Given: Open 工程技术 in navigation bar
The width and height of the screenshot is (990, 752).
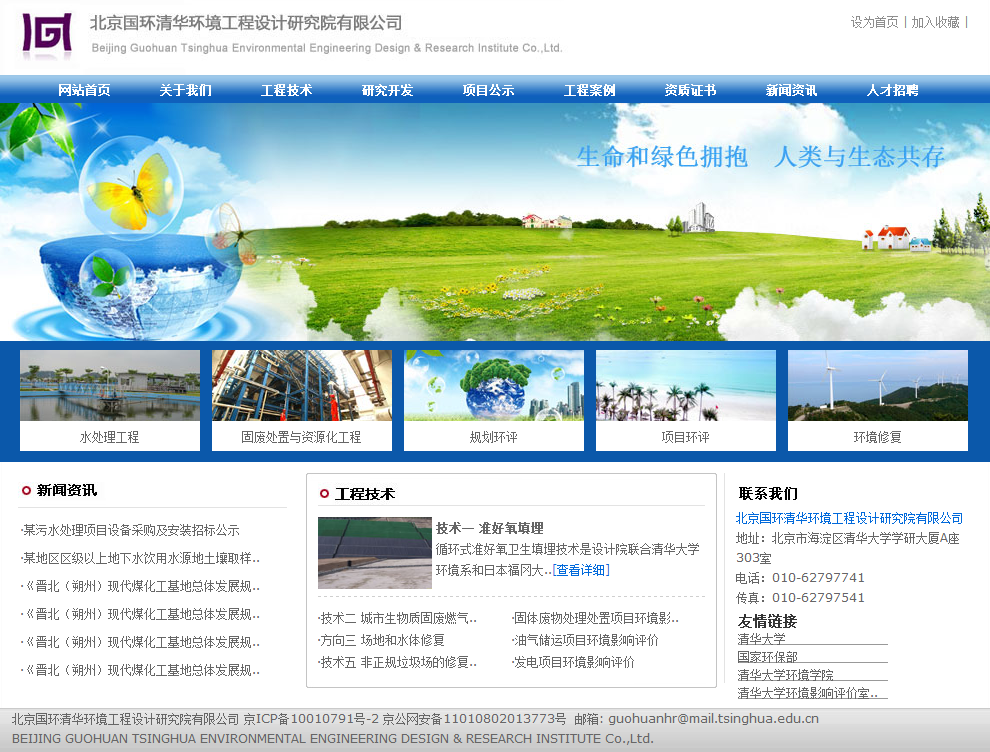Looking at the screenshot, I should [286, 90].
